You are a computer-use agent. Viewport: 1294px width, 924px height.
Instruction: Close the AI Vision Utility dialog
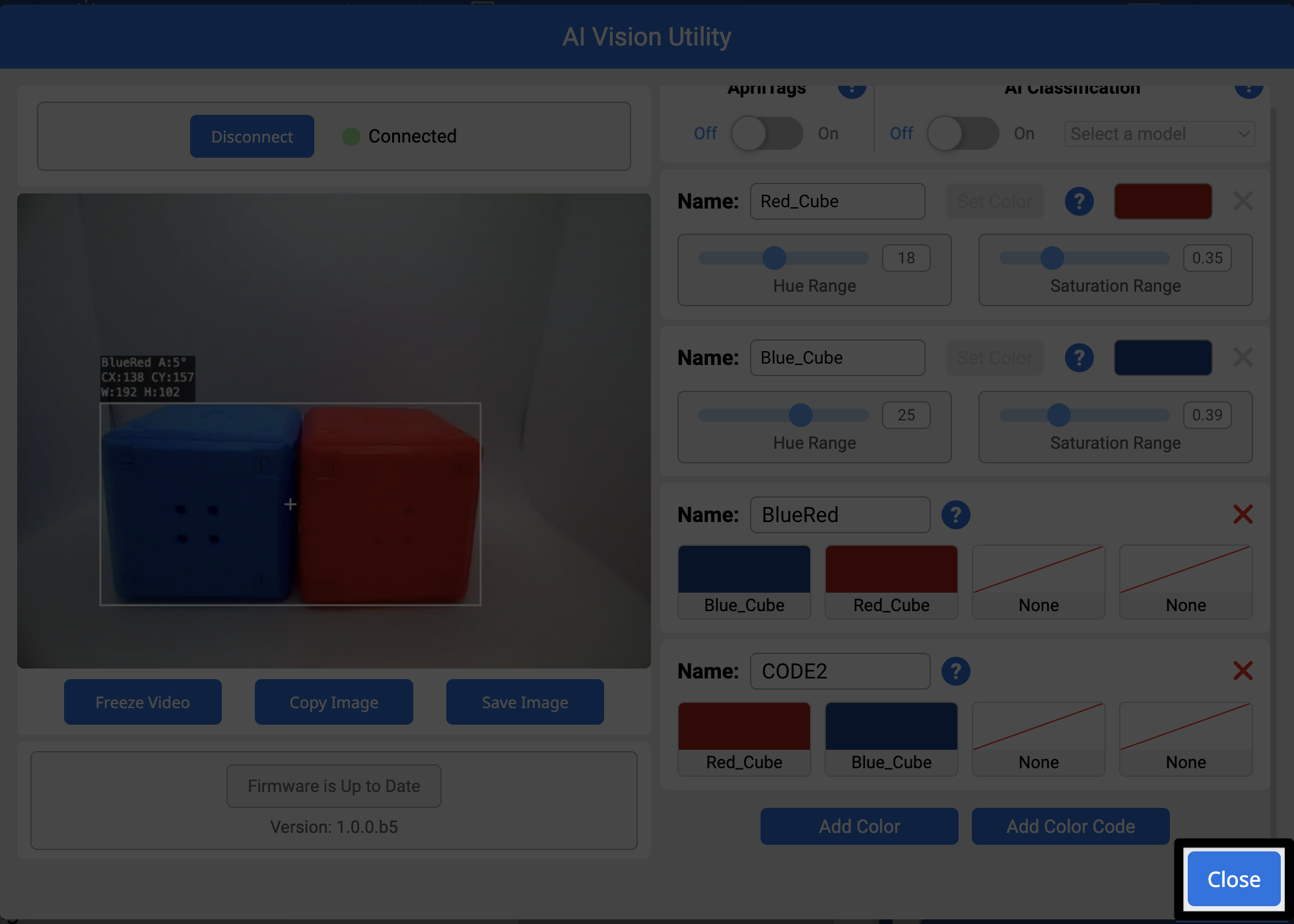(1233, 879)
